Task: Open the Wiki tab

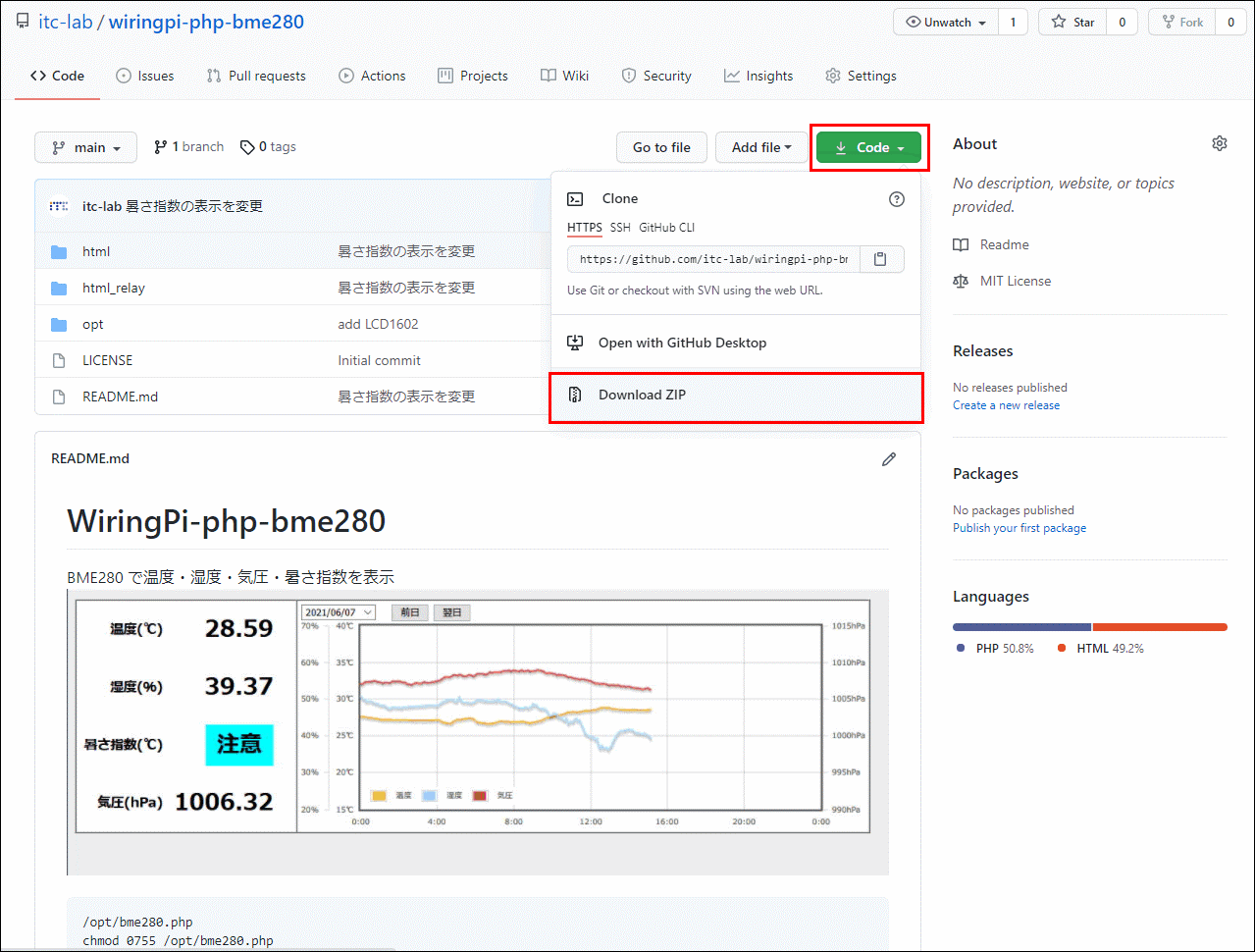Action: click(x=564, y=76)
